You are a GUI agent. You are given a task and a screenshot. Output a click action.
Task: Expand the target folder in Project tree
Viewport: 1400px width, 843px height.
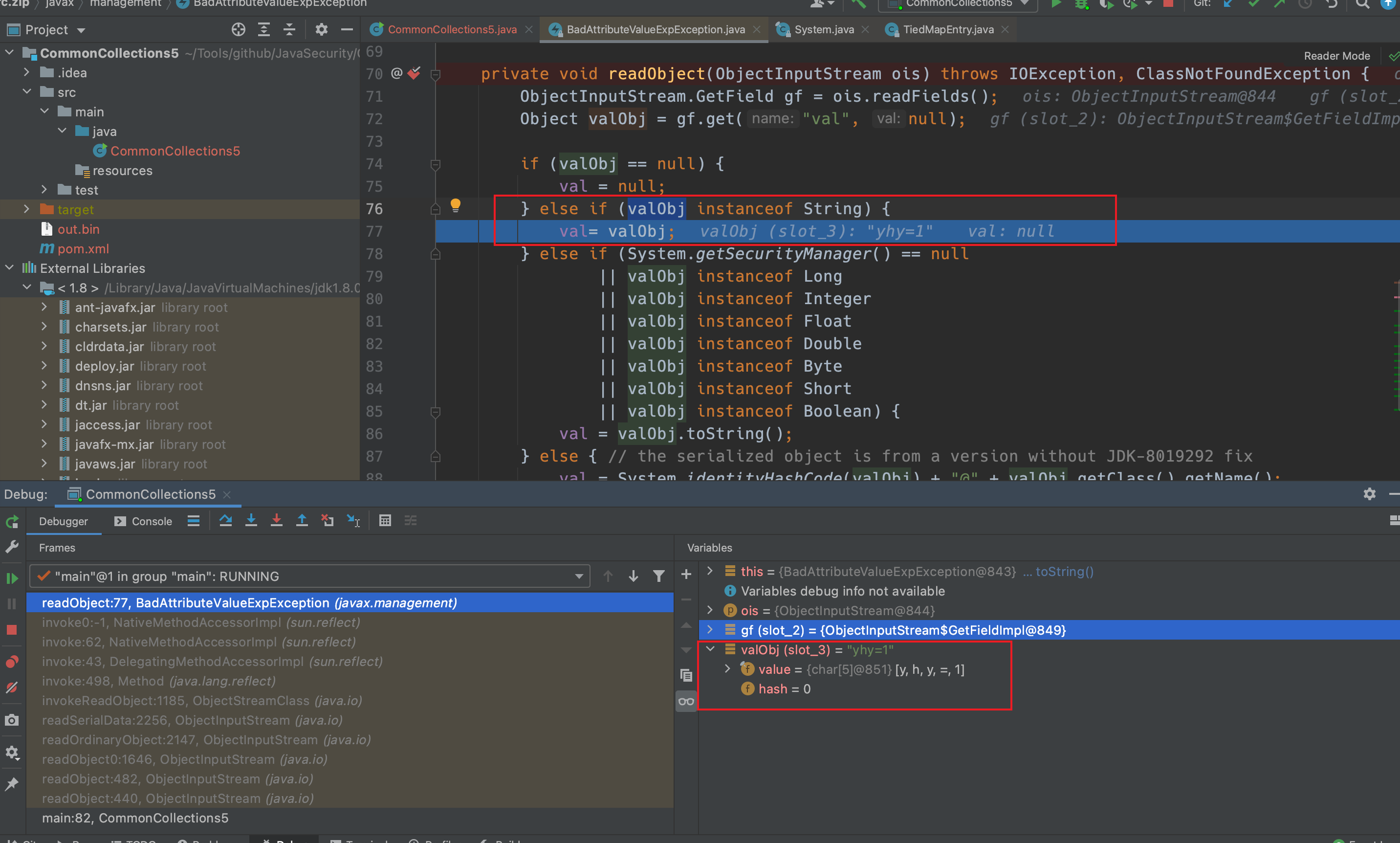(x=27, y=209)
